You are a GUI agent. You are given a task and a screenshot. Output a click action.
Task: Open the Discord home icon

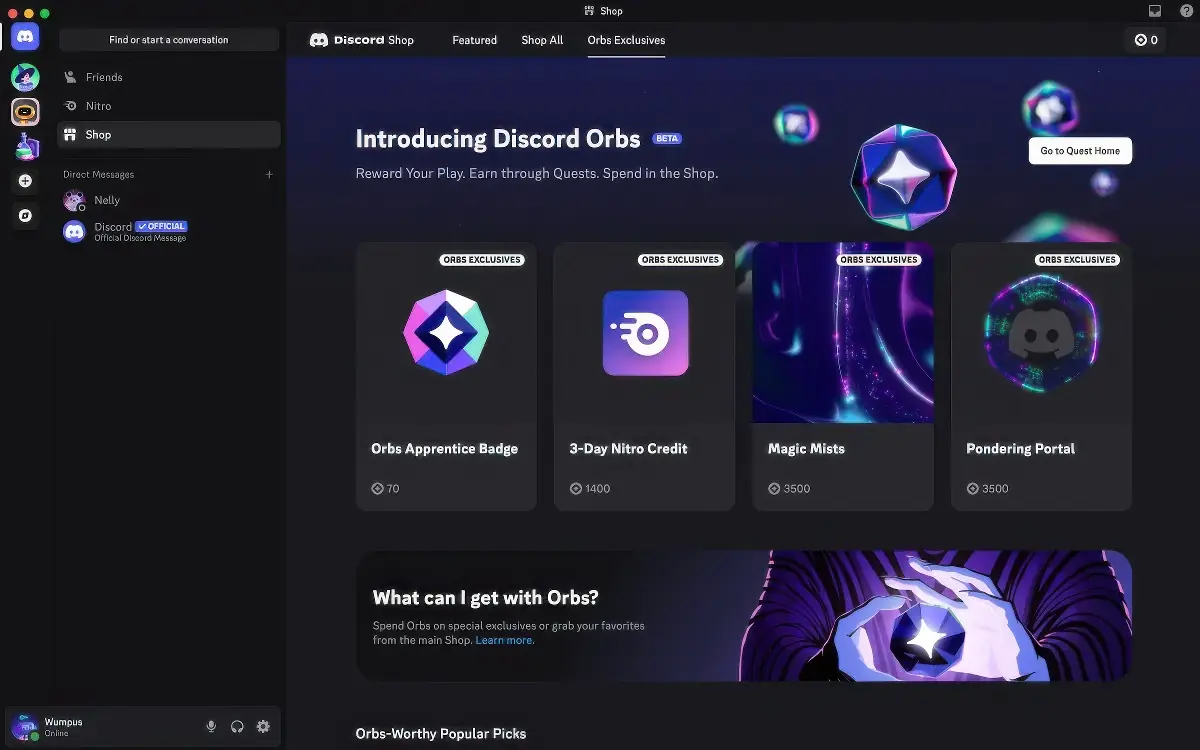[24, 36]
